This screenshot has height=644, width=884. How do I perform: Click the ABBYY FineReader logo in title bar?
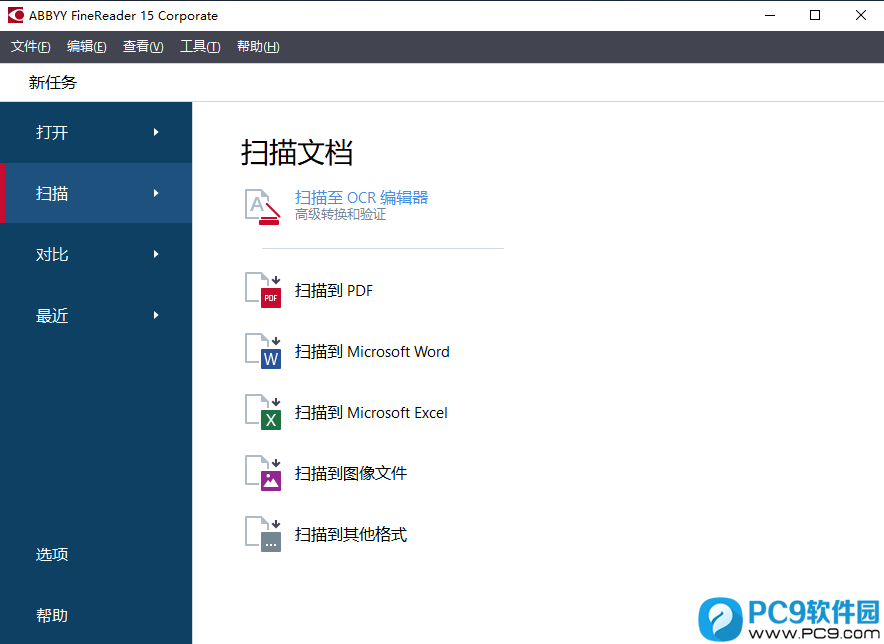coord(15,15)
